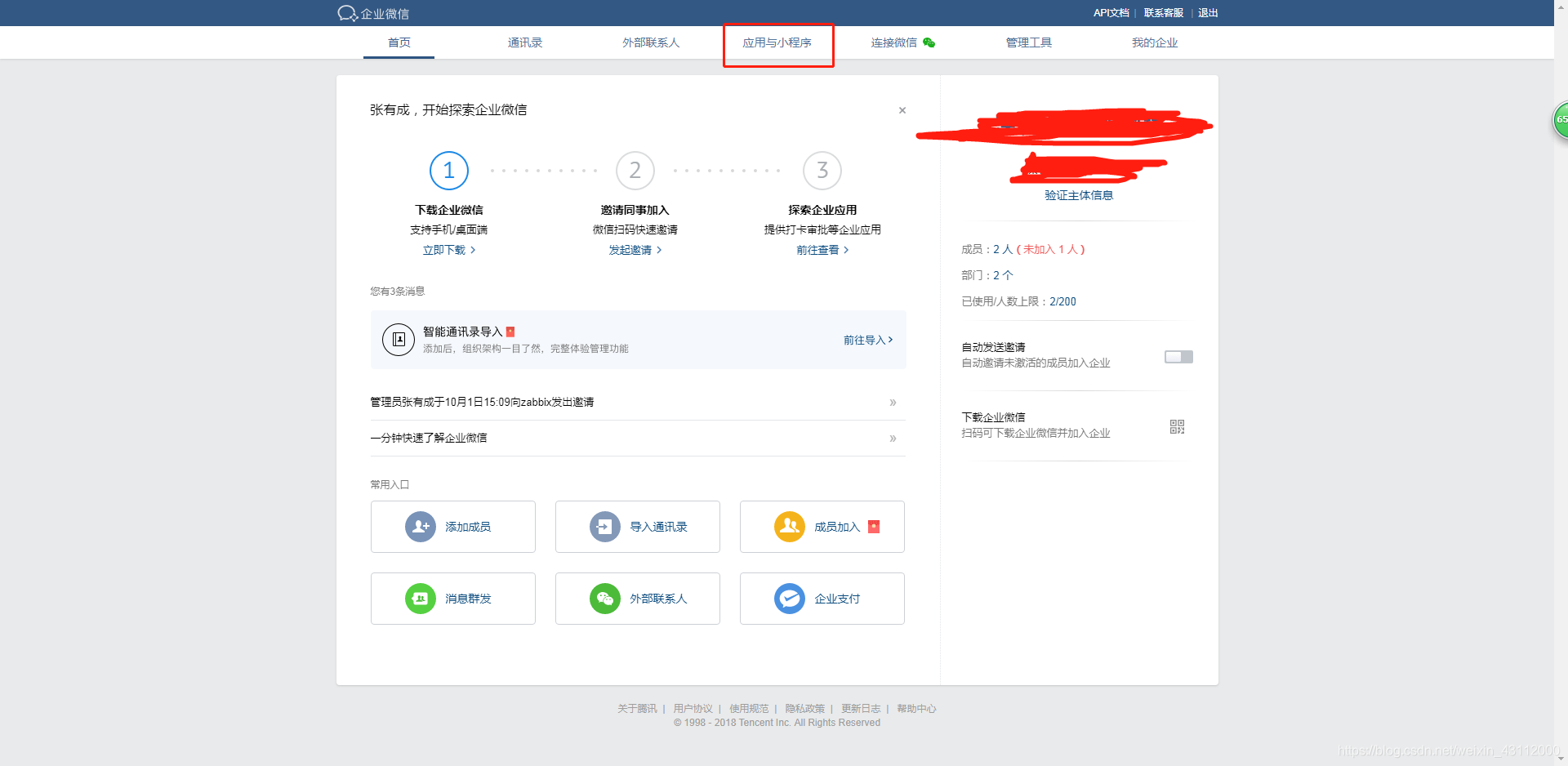Open 隐私政策 footer link

pyautogui.click(x=804, y=709)
